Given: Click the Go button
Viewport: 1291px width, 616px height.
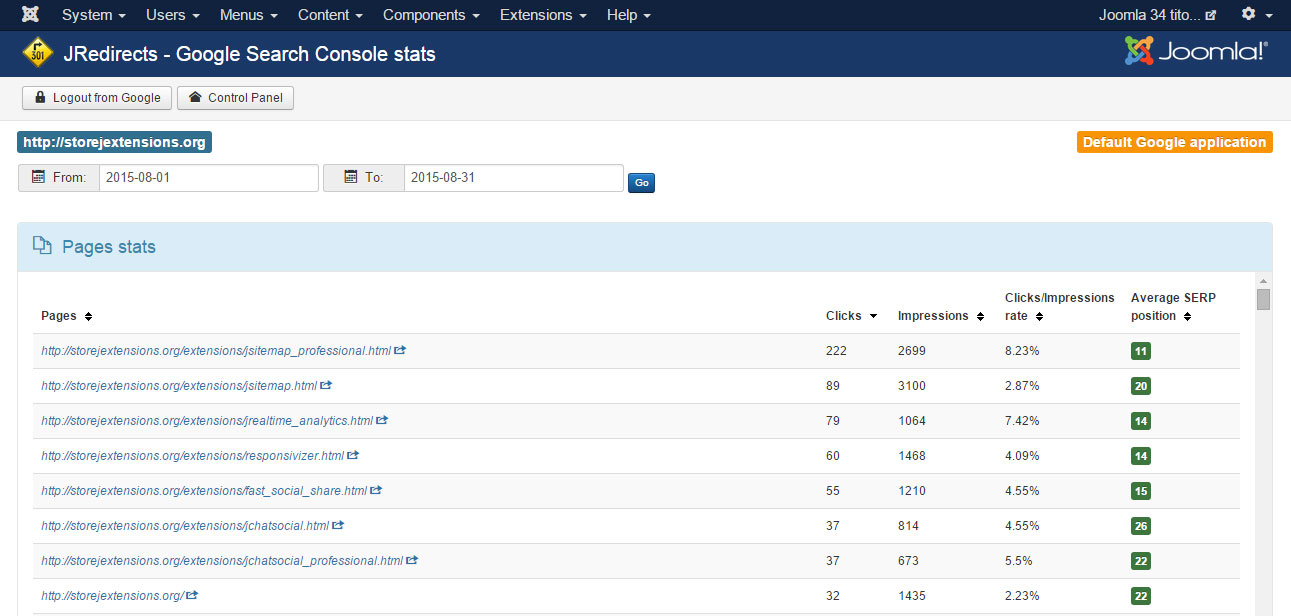Looking at the screenshot, I should click(x=641, y=183).
